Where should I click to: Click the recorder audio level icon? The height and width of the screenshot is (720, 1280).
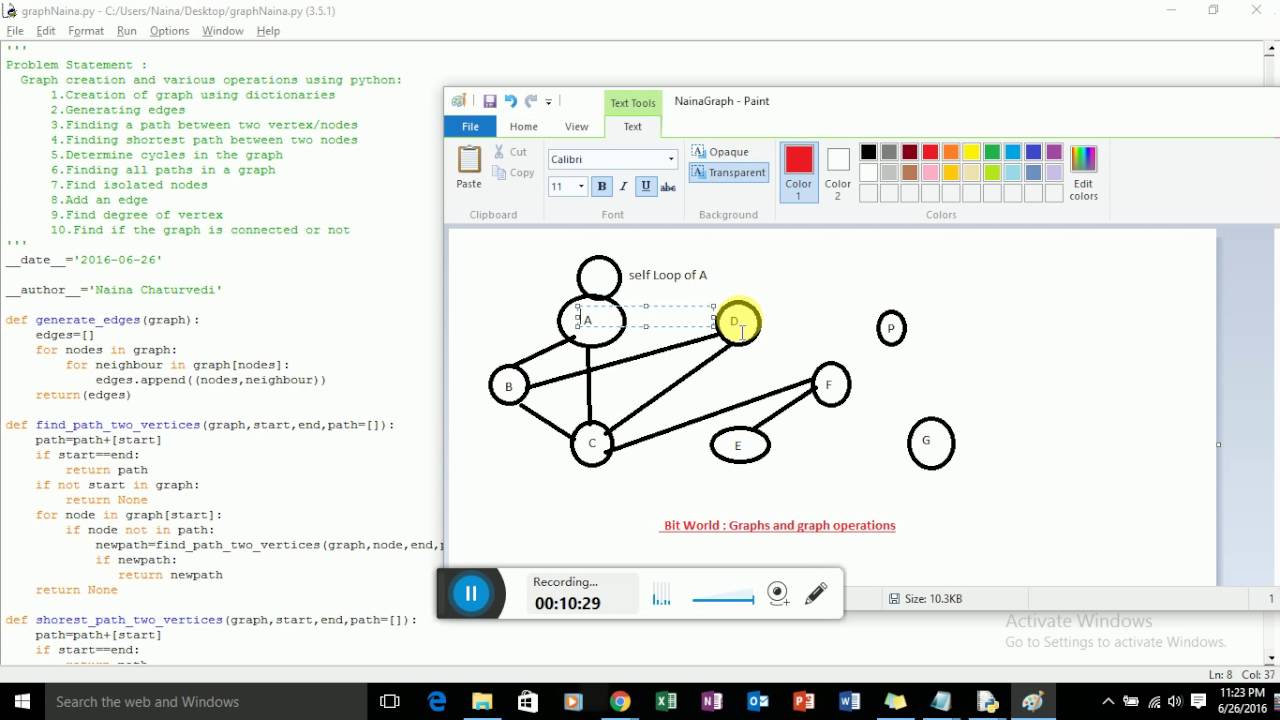point(661,596)
